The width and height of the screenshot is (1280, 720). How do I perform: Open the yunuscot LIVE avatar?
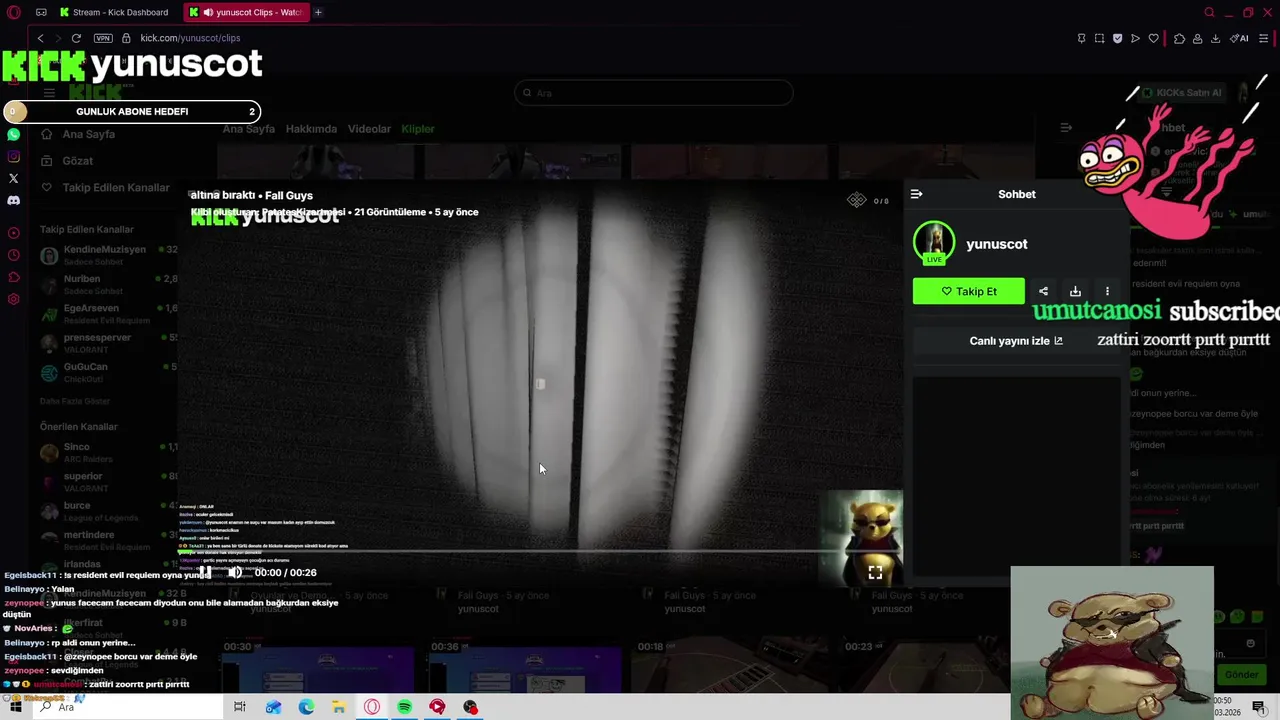click(x=934, y=243)
